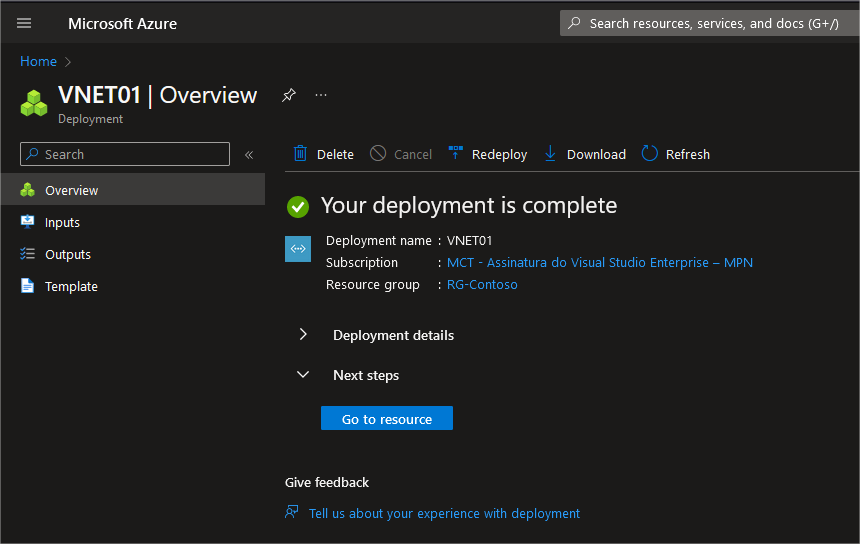
Task: Click the Refresh toolbar label
Action: pyautogui.click(x=688, y=155)
